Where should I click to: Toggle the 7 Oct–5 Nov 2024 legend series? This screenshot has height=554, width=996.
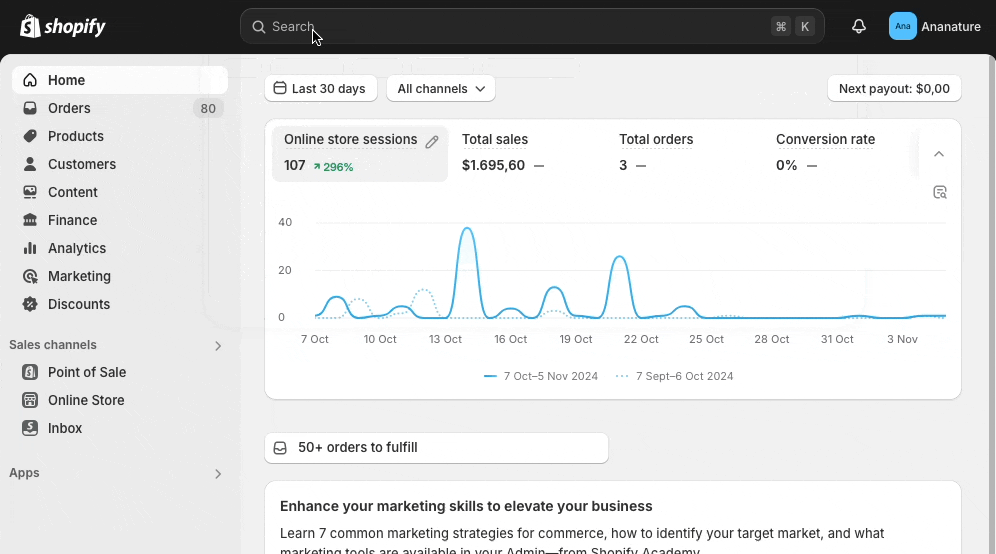pyautogui.click(x=541, y=376)
